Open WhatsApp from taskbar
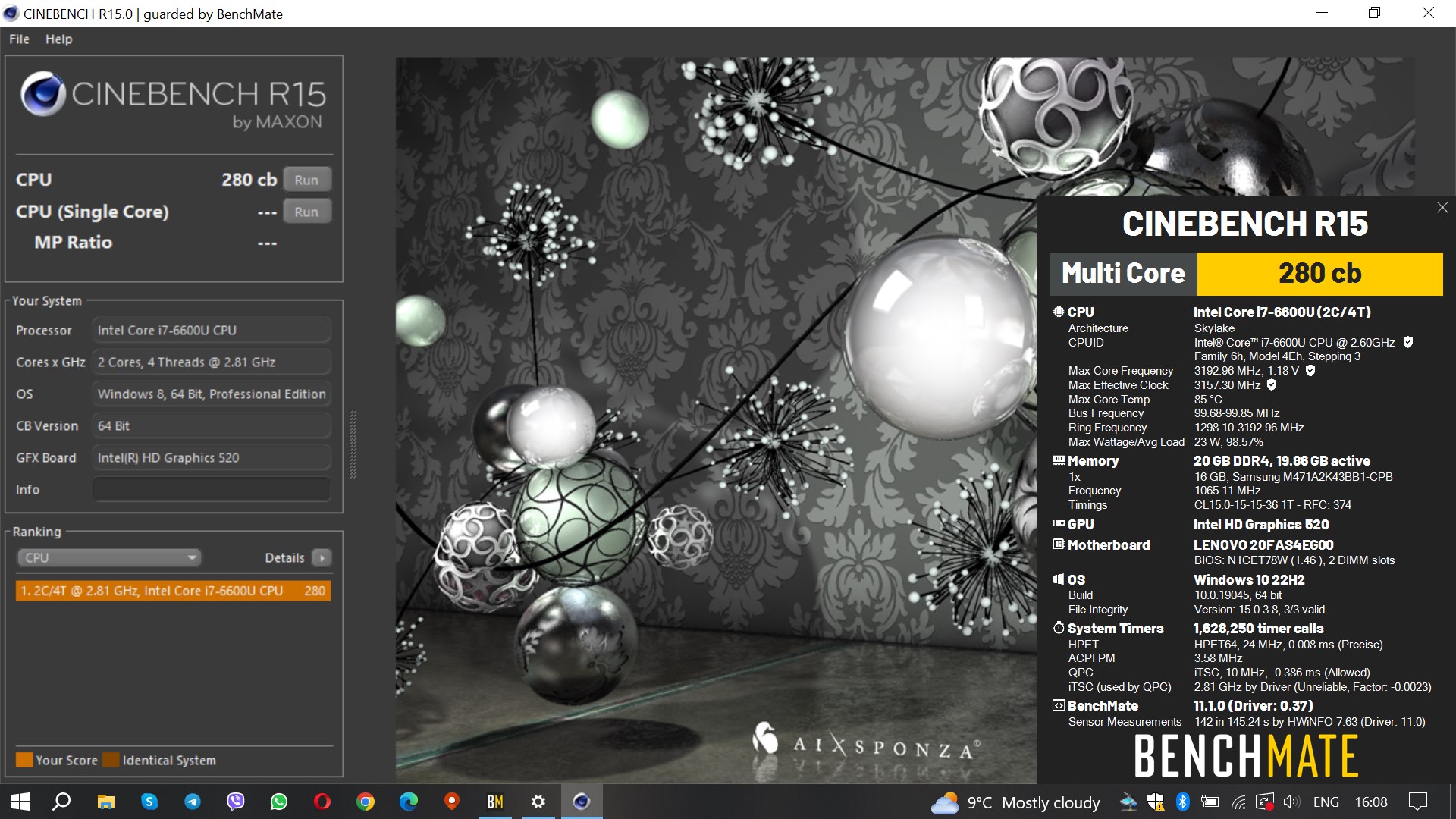The height and width of the screenshot is (819, 1456). [279, 802]
